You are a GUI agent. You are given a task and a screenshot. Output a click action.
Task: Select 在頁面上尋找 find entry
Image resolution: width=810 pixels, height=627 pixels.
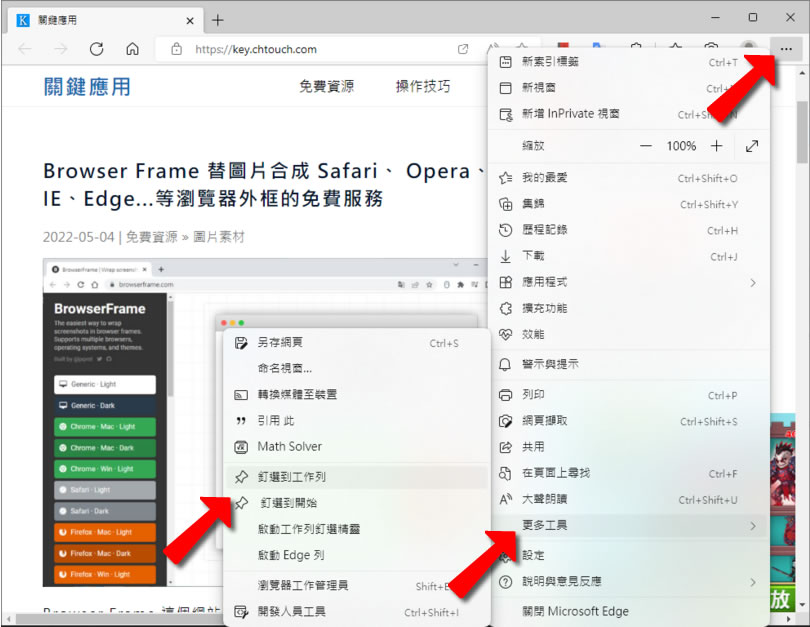(x=628, y=473)
